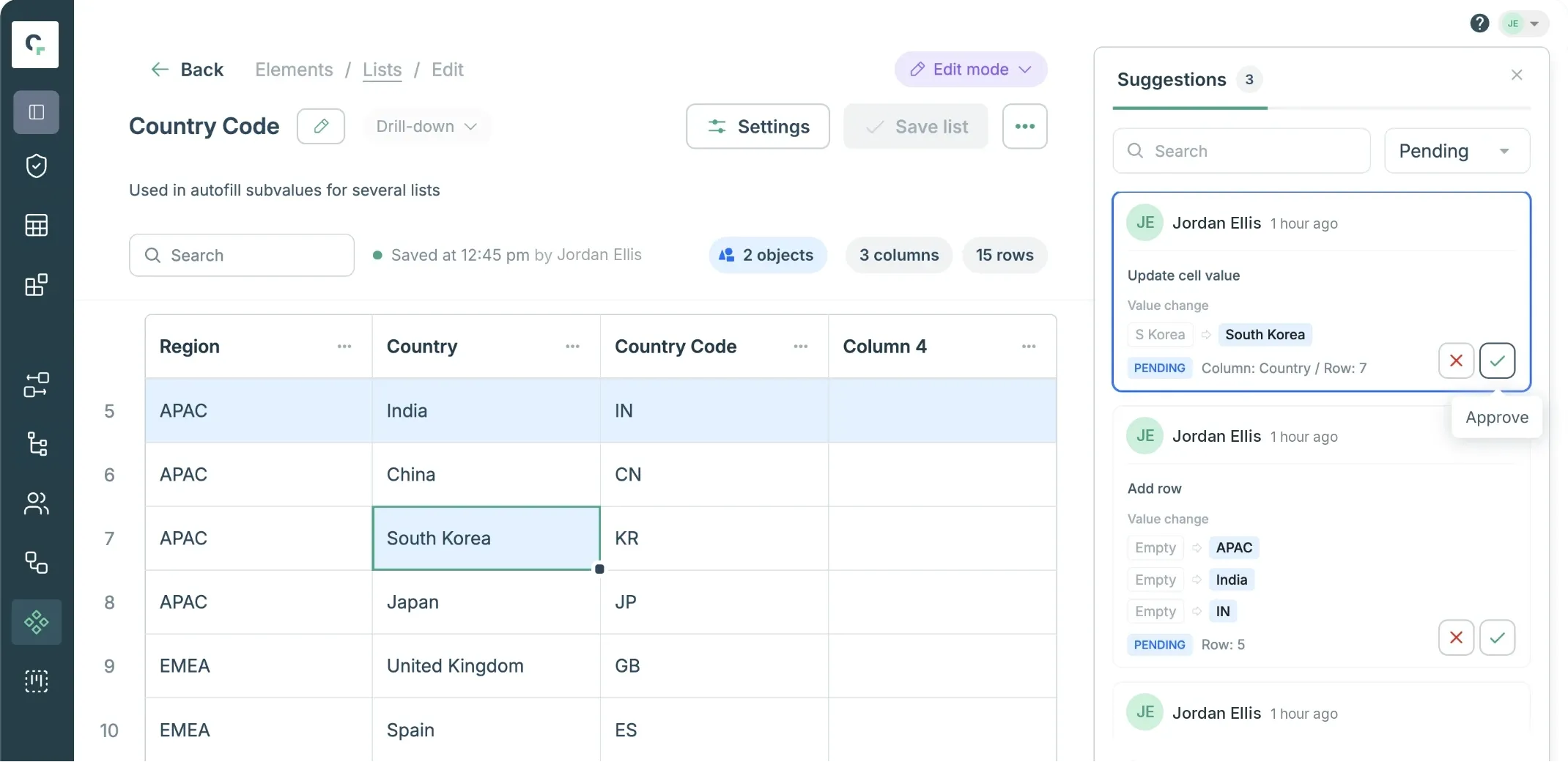The image size is (1568, 762).
Task: Select the United Kingdom cell
Action: pos(486,665)
